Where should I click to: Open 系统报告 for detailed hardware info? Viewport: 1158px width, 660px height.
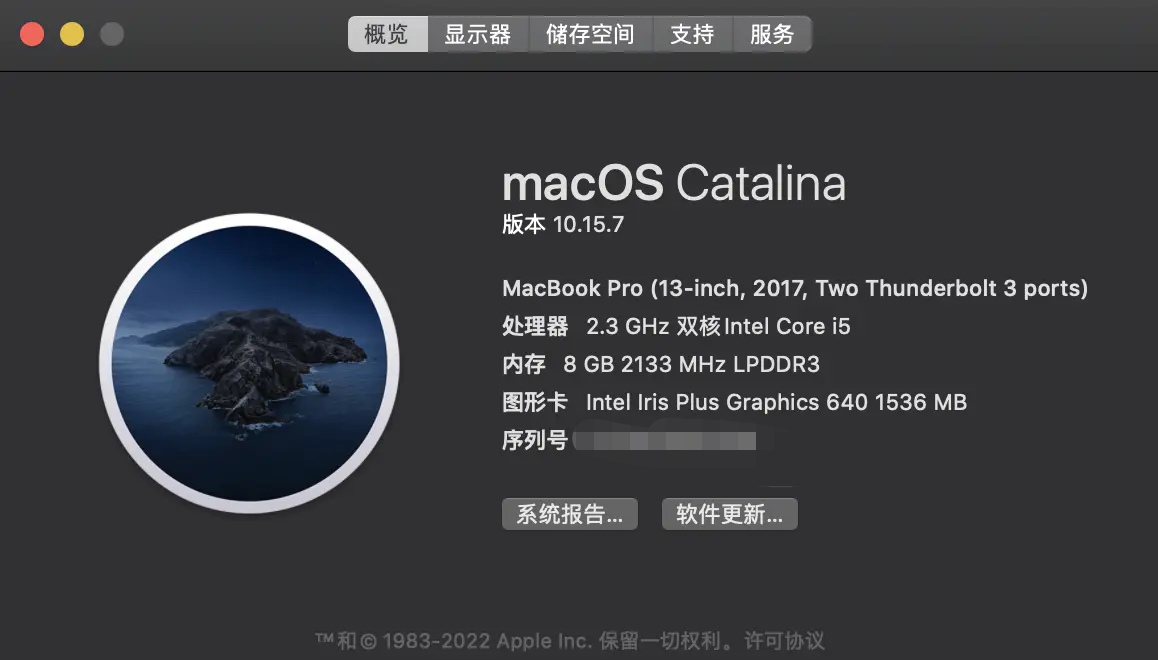(569, 513)
